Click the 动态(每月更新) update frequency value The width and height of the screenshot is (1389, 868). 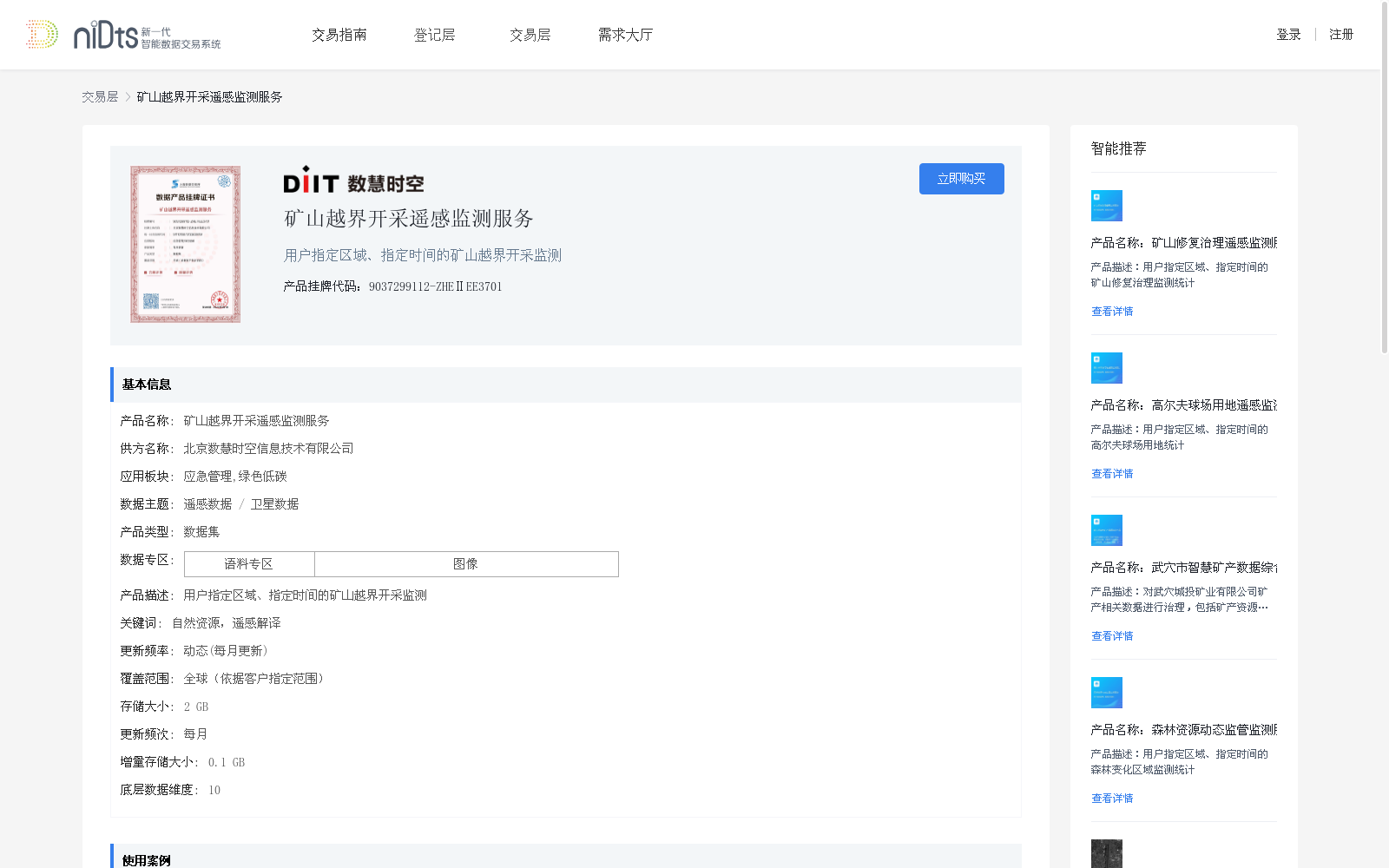coord(227,651)
